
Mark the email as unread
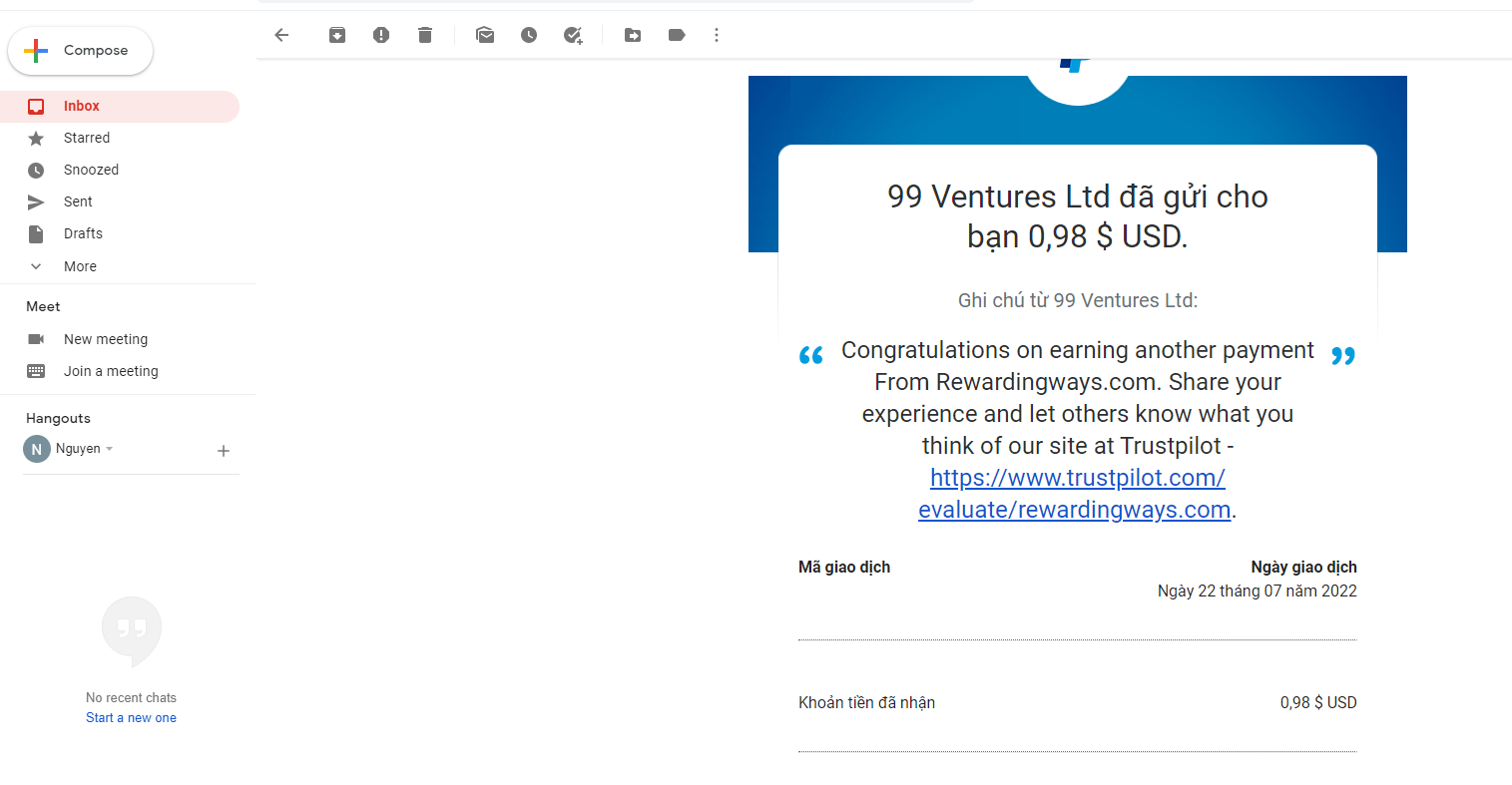click(485, 35)
